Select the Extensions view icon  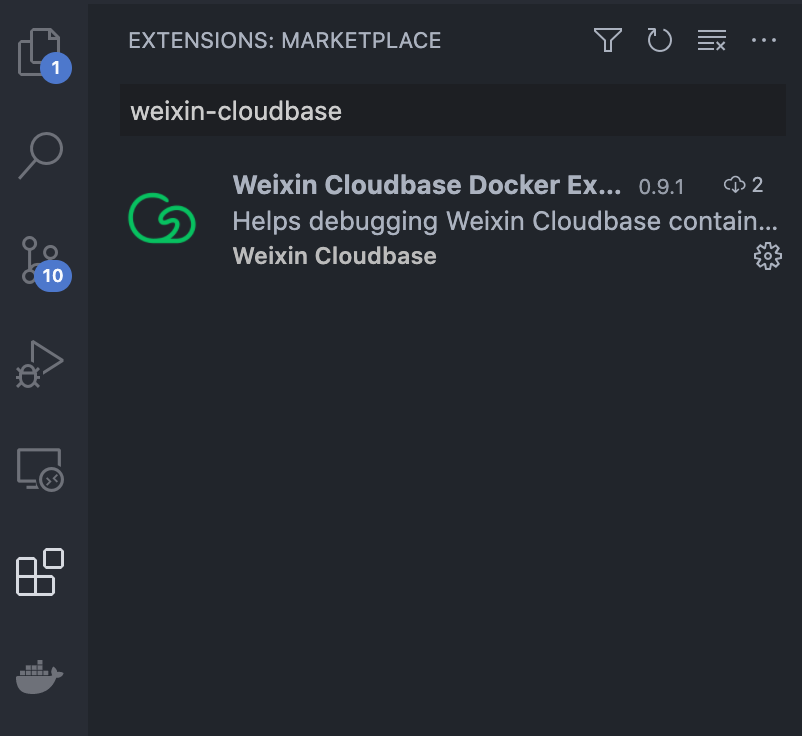pyautogui.click(x=40, y=573)
